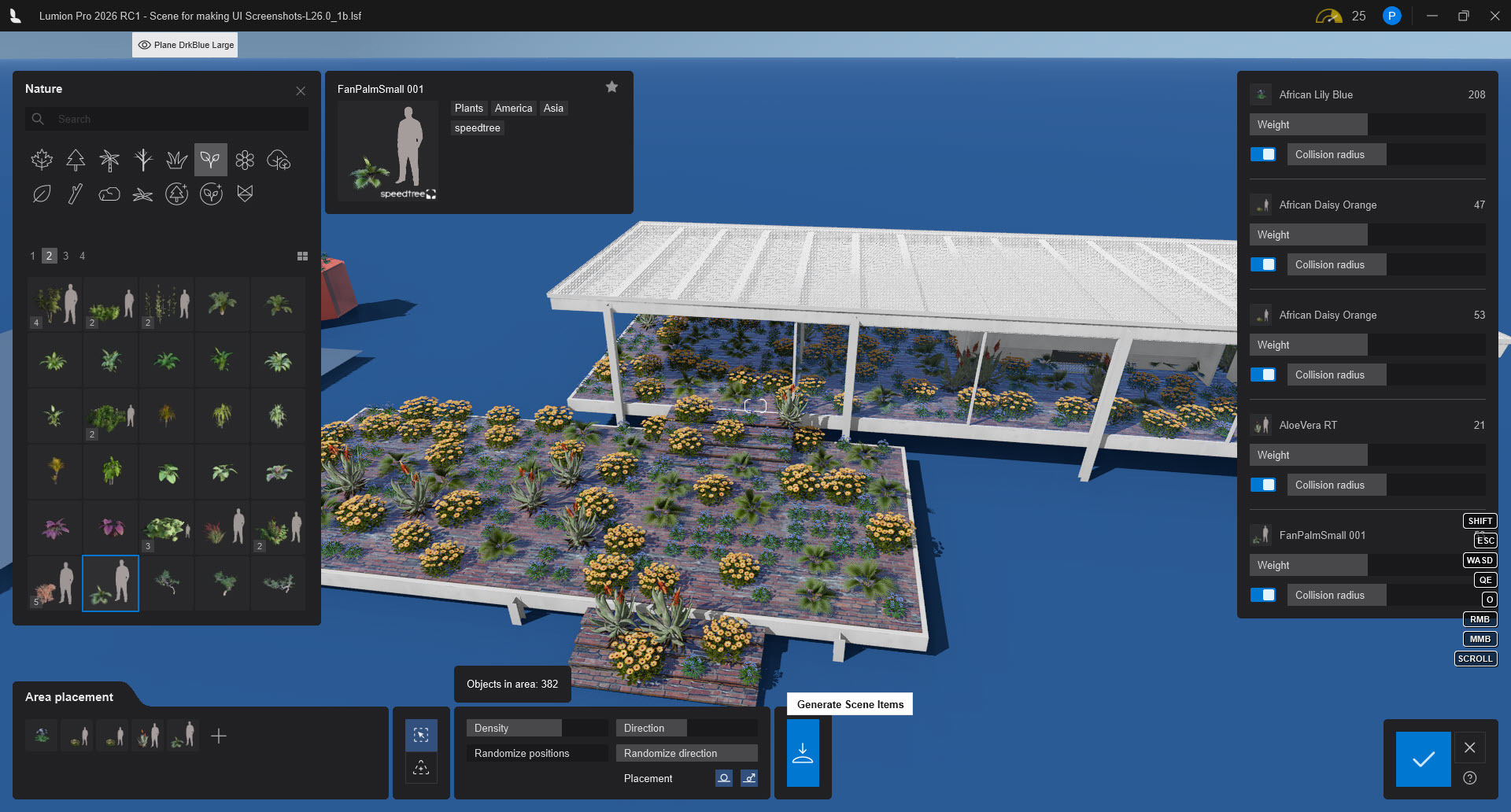The height and width of the screenshot is (812, 1511).
Task: Open the help question mark icon
Action: coord(1469,778)
